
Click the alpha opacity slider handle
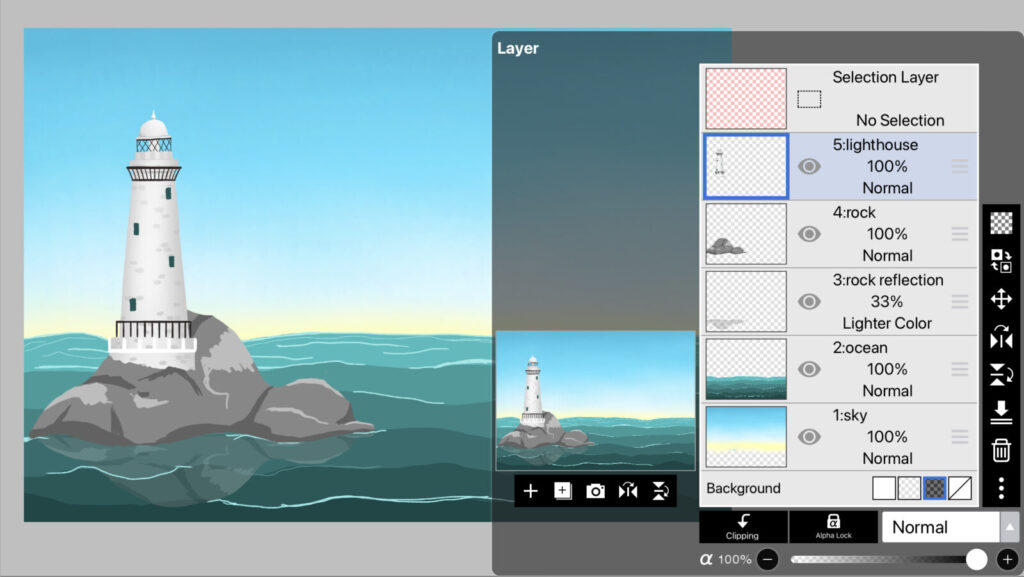pos(976,560)
